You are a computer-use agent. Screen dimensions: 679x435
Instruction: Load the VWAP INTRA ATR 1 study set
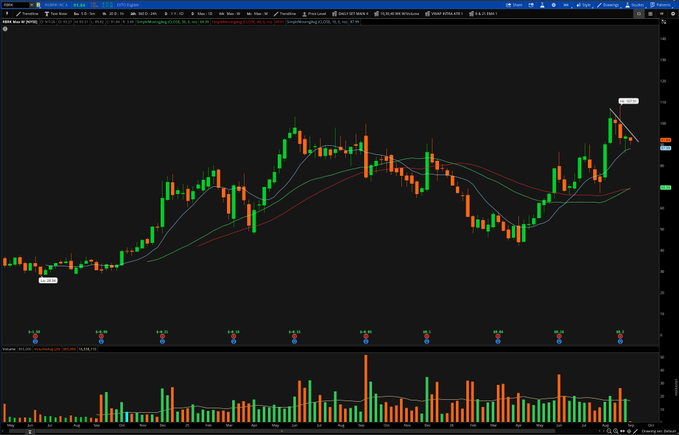click(x=444, y=14)
